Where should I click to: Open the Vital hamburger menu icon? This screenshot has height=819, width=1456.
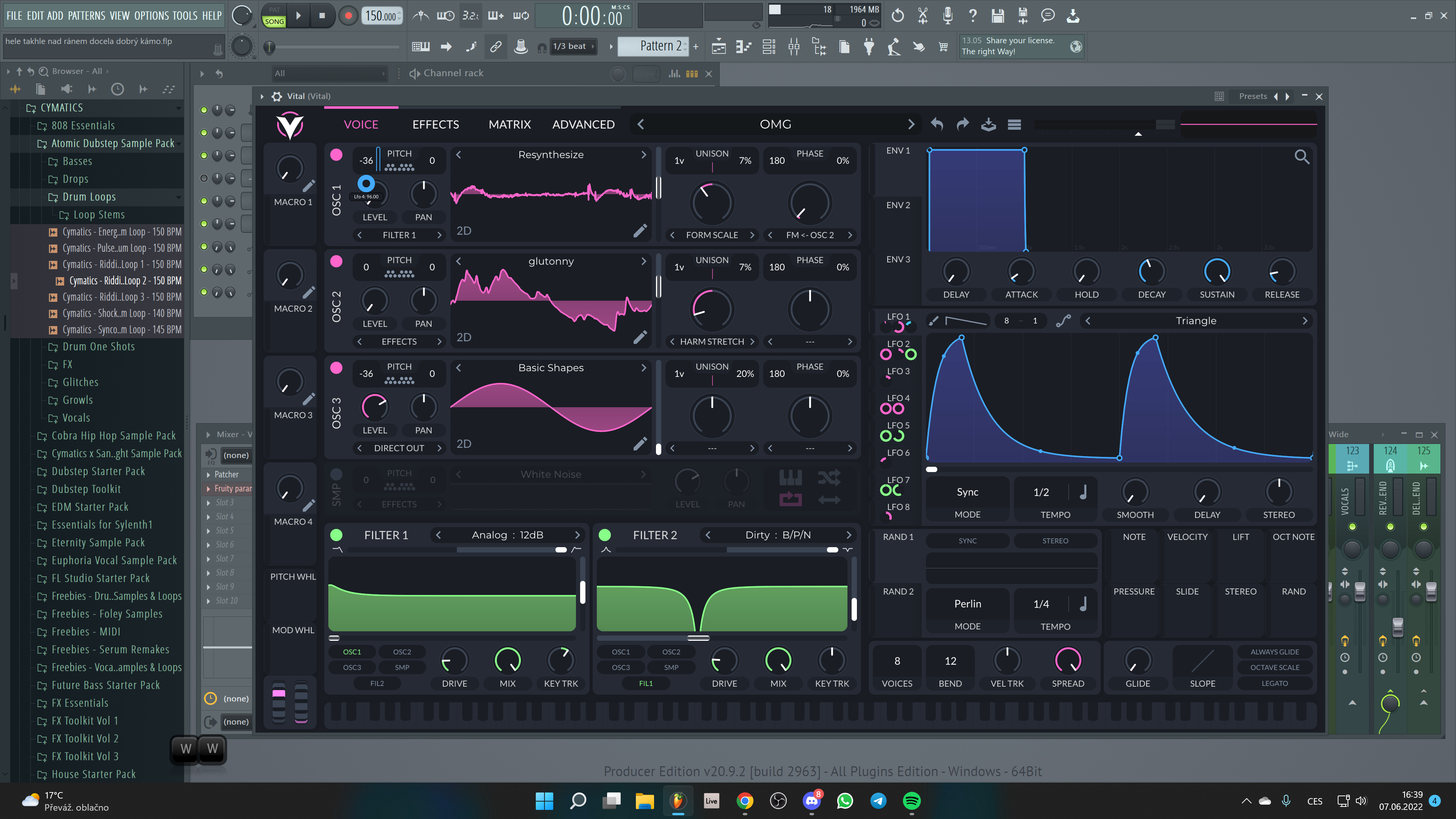(1014, 124)
